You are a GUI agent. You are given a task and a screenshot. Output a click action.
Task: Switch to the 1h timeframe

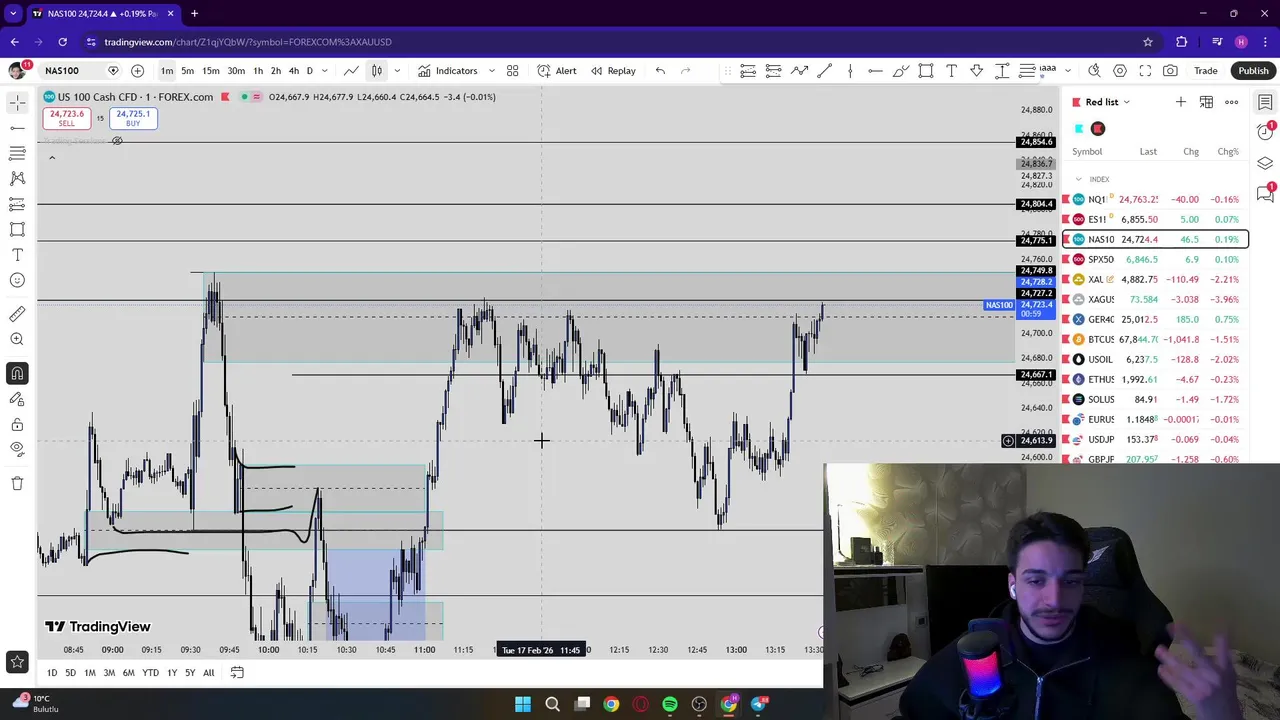258,71
